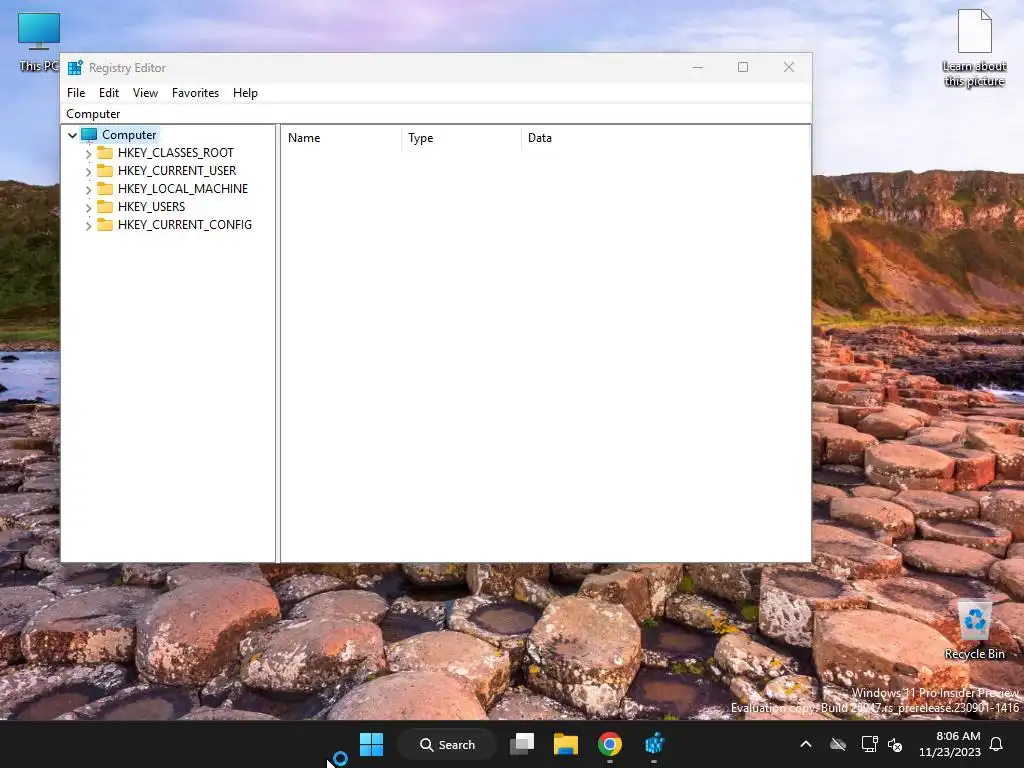Screen dimensions: 1024x768
Task: Click the muted volume tray icon
Action: click(x=895, y=744)
